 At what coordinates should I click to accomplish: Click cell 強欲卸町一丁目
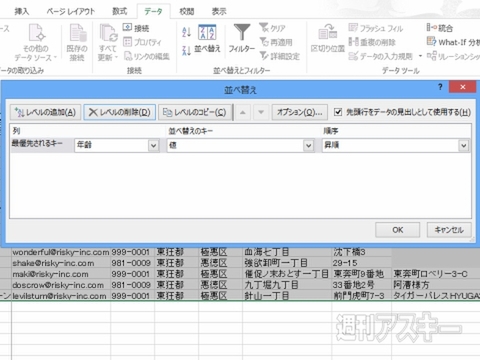pos(287,263)
